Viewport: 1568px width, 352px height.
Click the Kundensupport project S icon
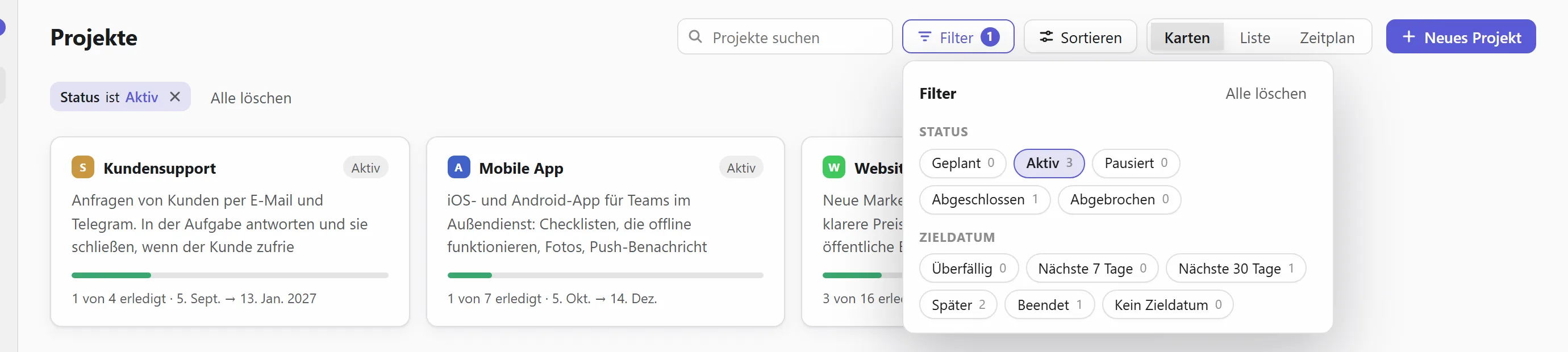click(83, 167)
